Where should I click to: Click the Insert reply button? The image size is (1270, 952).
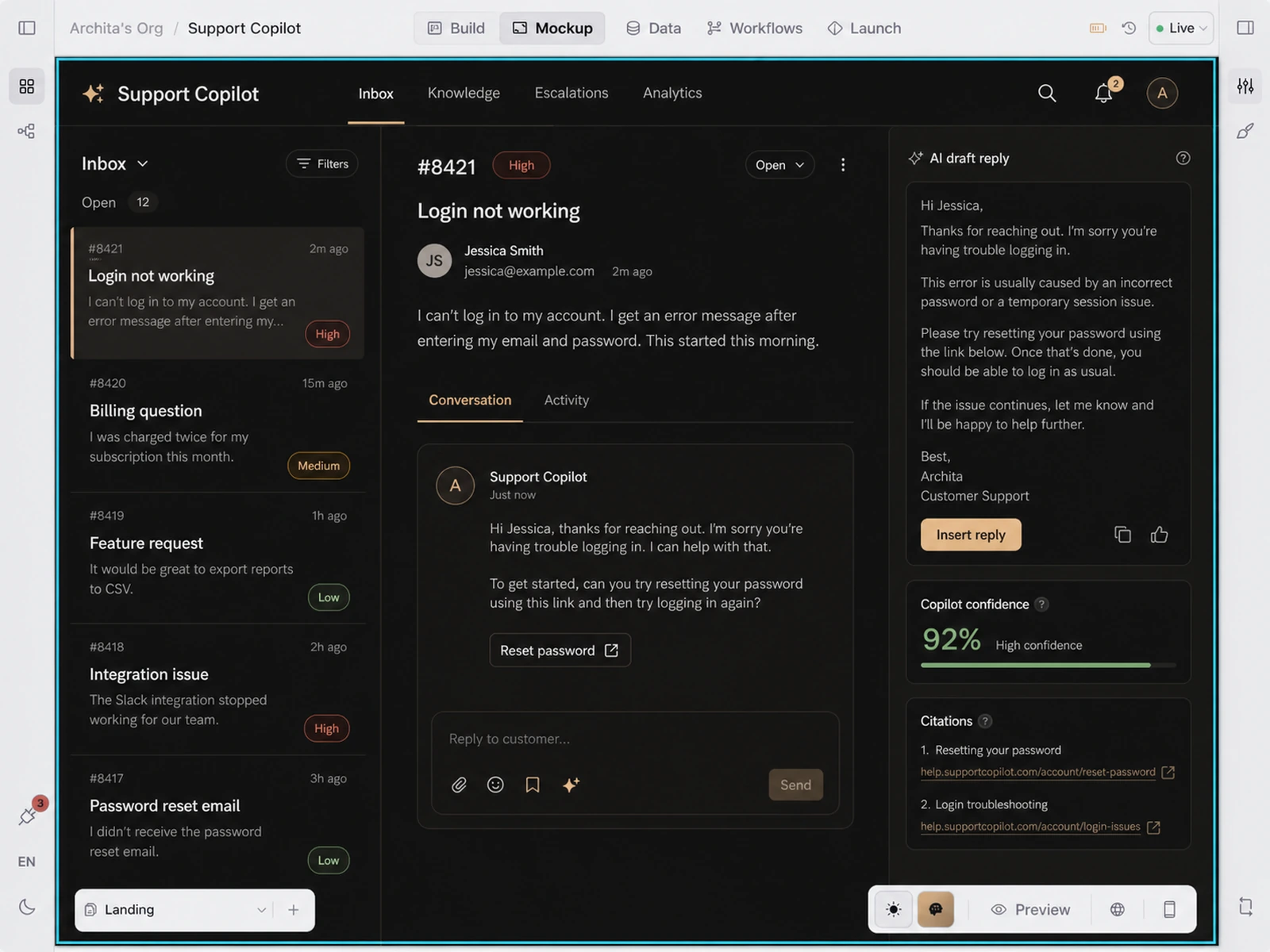[971, 535]
